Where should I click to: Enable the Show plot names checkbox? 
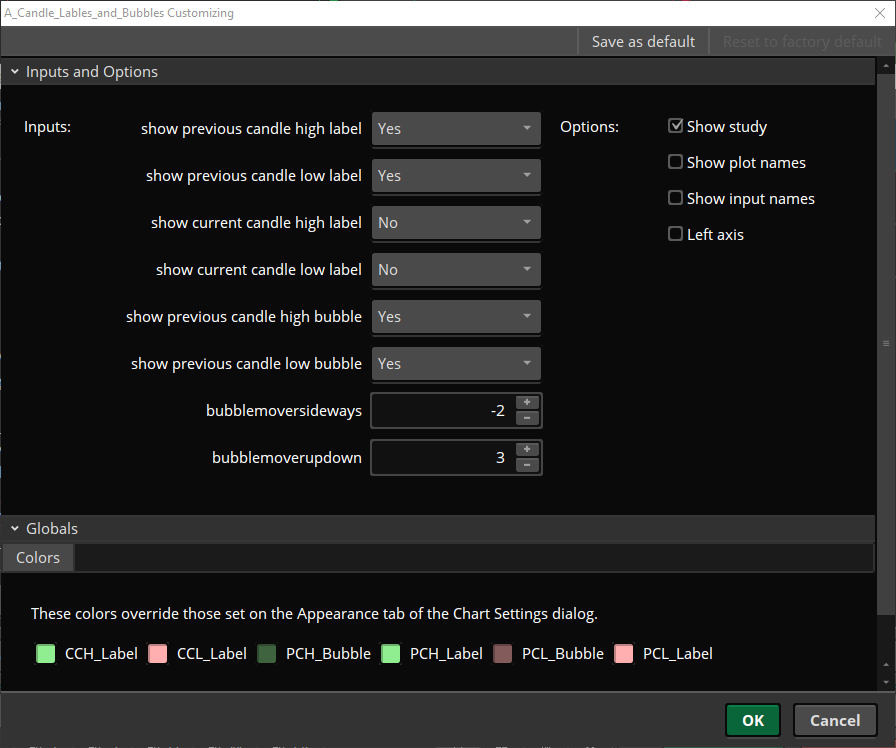coord(675,162)
